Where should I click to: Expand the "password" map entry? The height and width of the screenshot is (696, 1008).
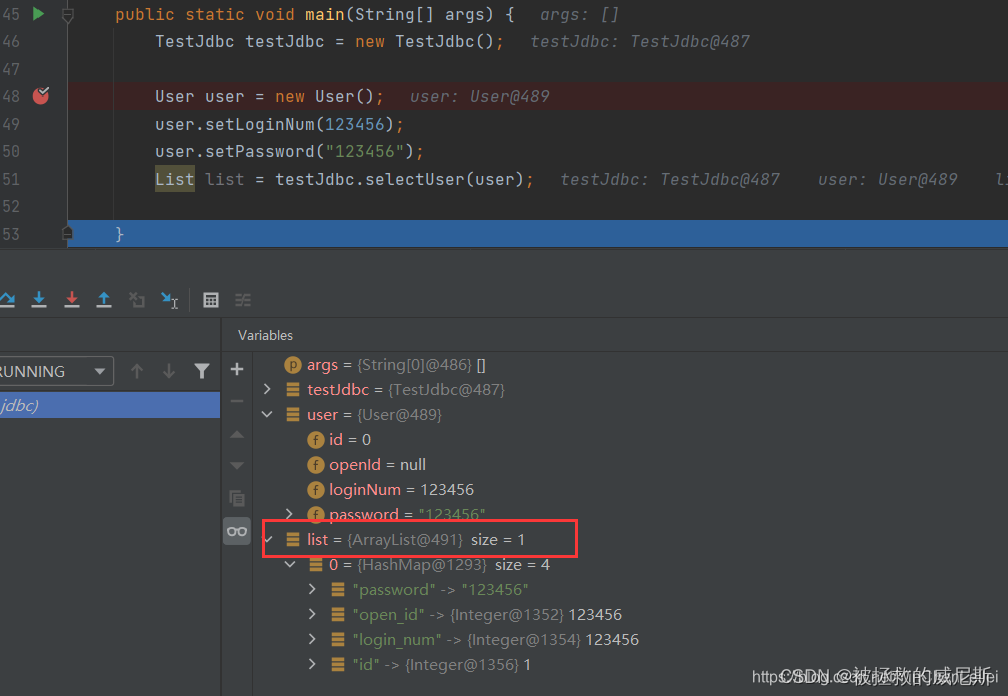point(312,589)
